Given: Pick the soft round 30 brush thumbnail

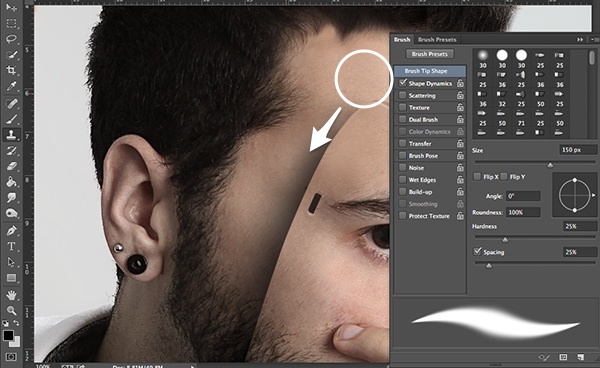Looking at the screenshot, I should tap(483, 55).
